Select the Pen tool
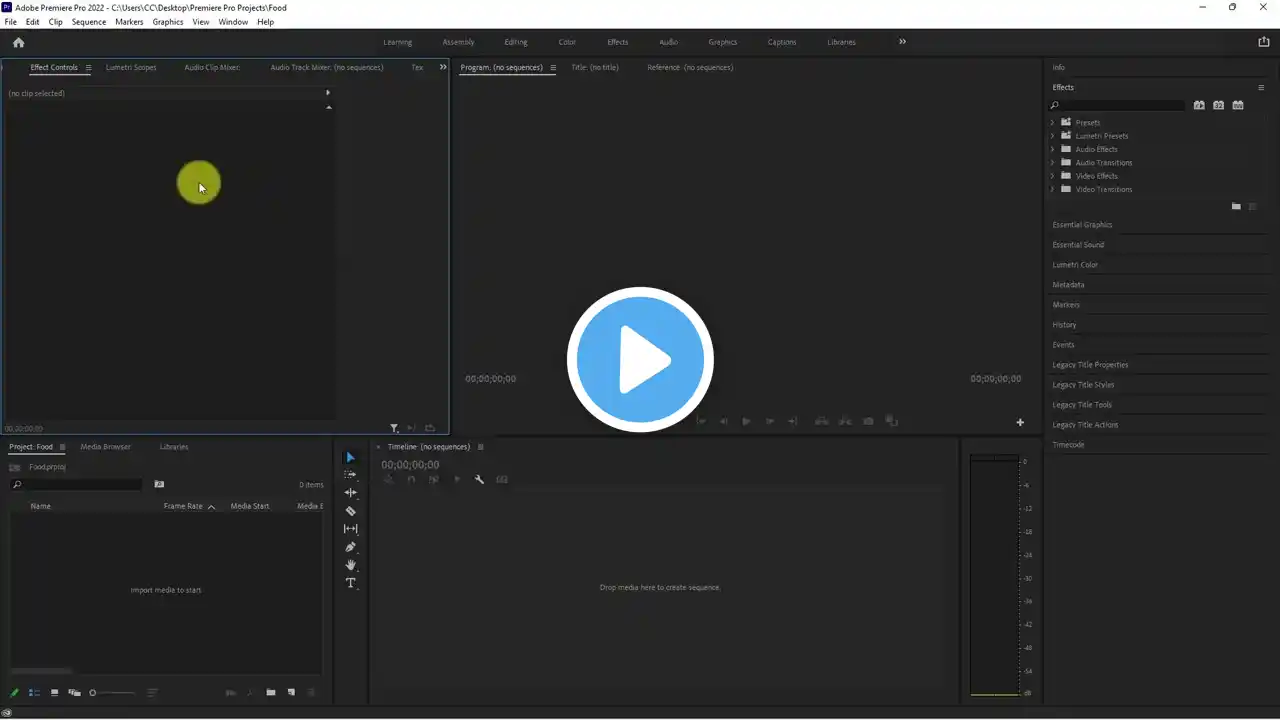This screenshot has width=1280, height=720. pos(350,547)
